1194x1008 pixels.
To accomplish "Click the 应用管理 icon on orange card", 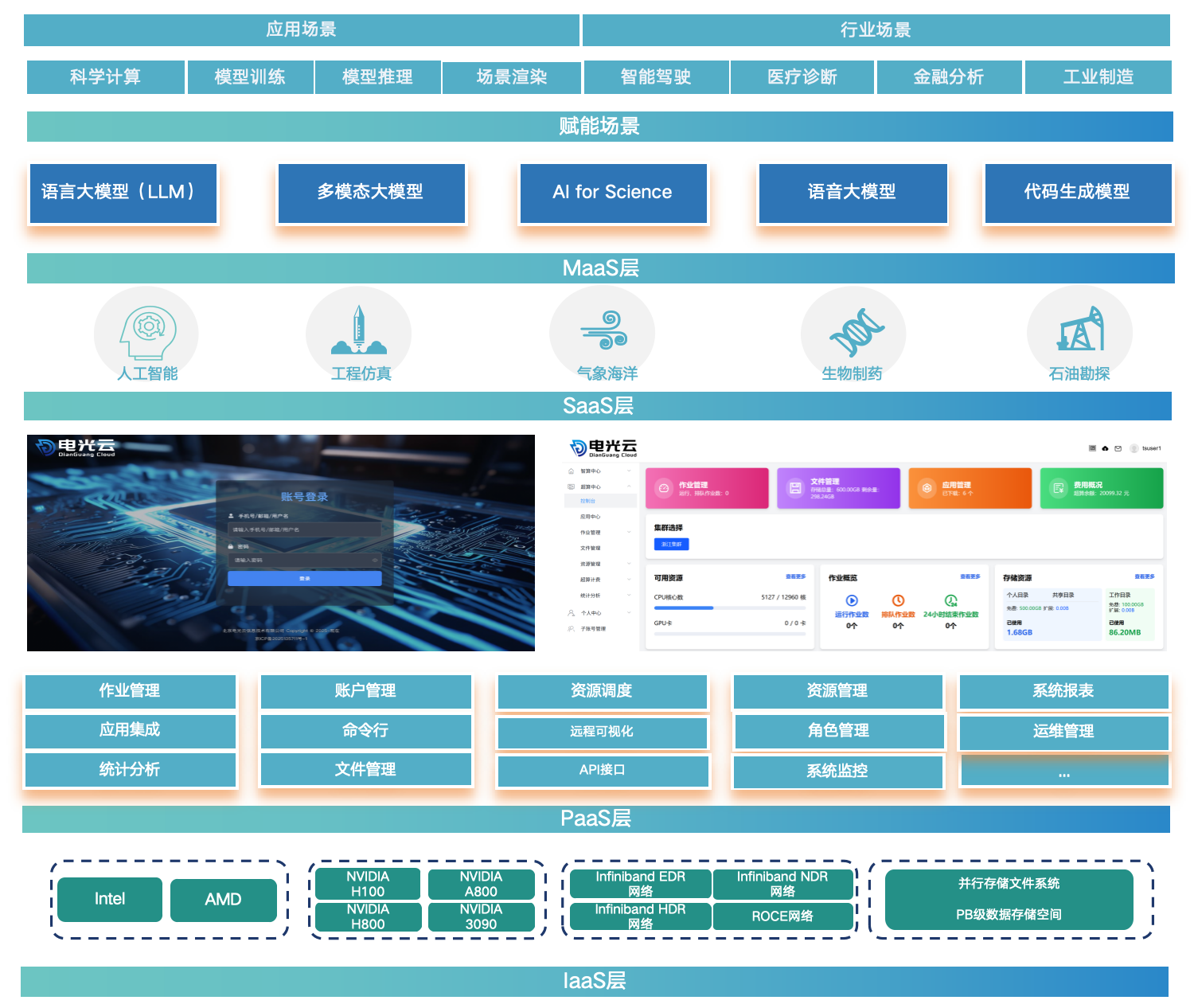I will (x=926, y=487).
